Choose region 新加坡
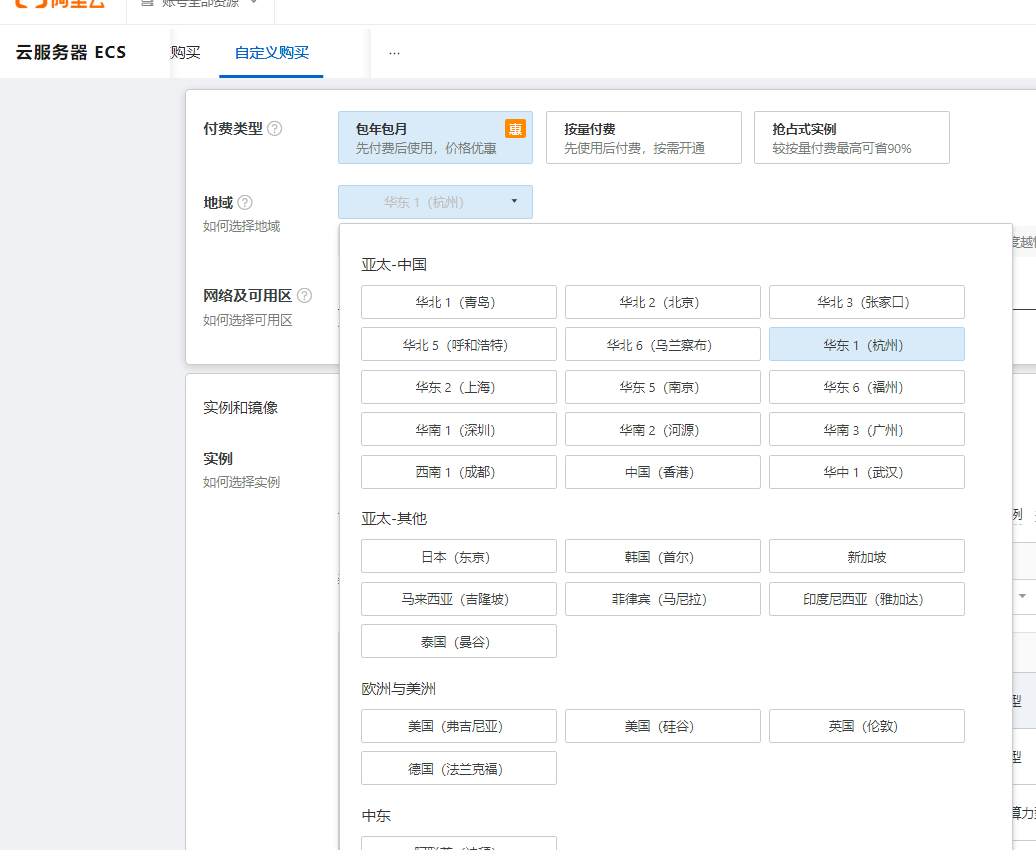1036x850 pixels. coord(867,557)
